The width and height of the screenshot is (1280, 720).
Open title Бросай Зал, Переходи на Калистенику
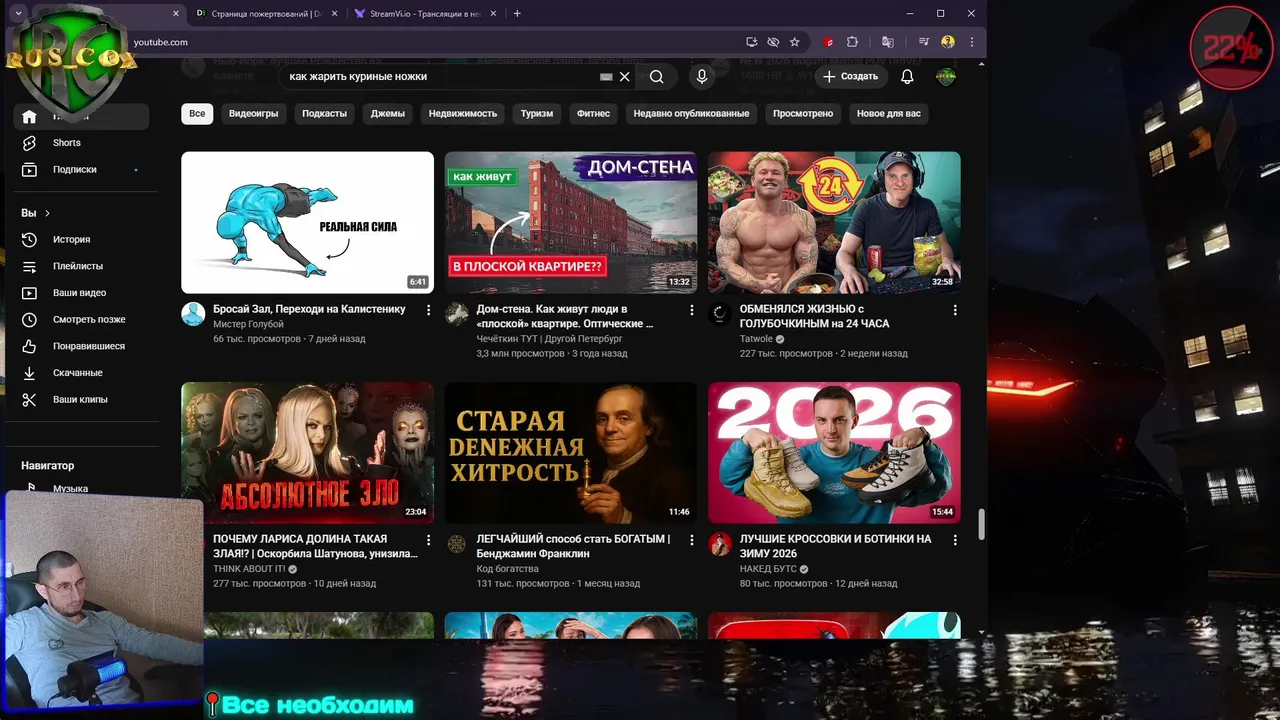309,309
